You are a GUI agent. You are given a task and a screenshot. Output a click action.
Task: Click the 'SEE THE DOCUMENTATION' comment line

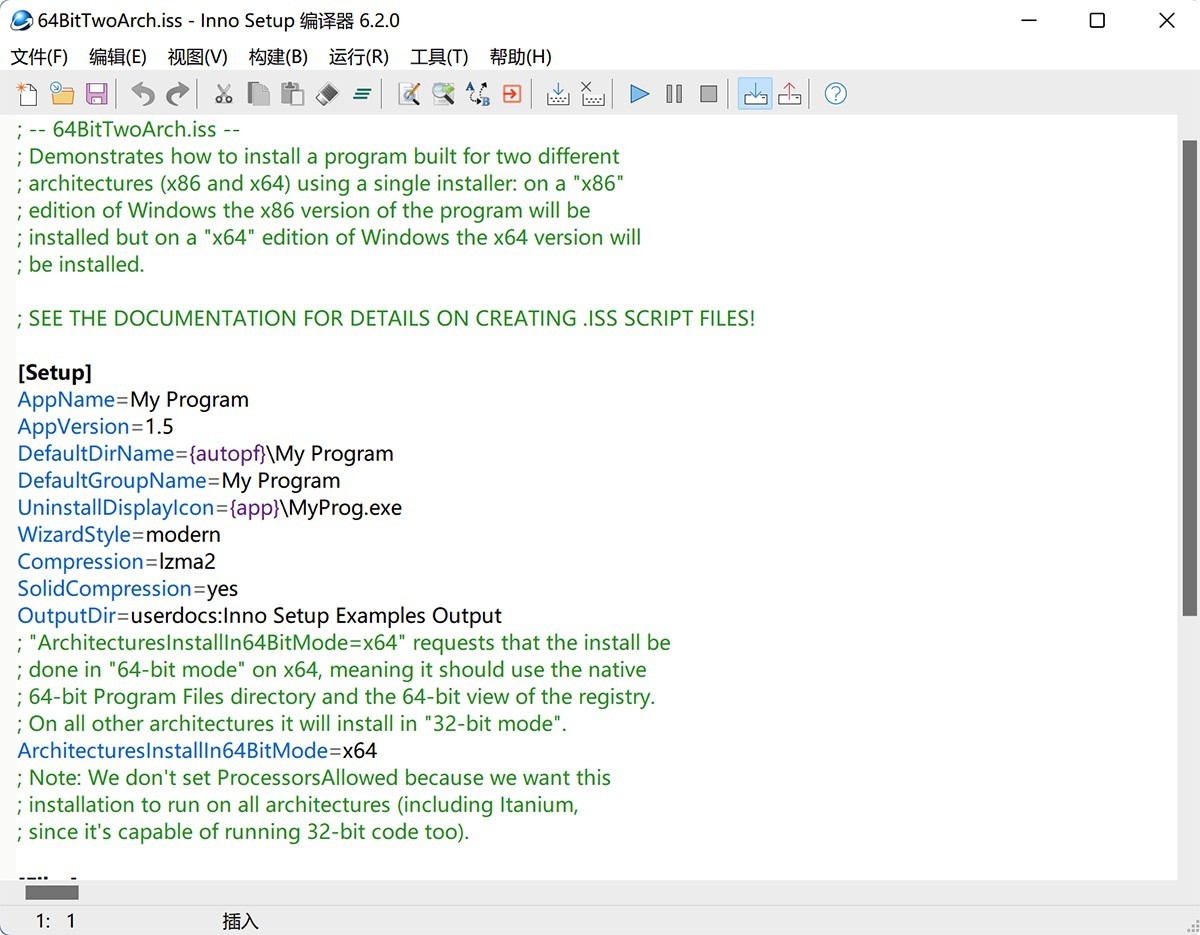386,319
